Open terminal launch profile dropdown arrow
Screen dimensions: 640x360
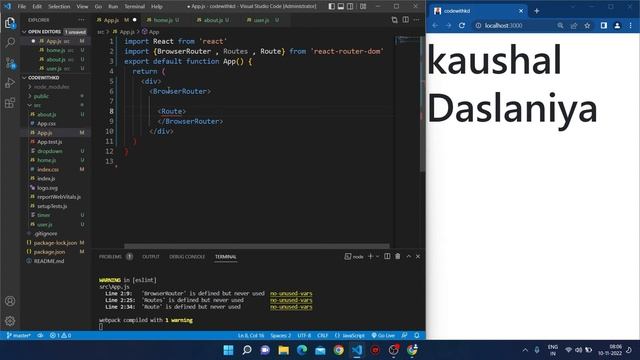coord(377,256)
